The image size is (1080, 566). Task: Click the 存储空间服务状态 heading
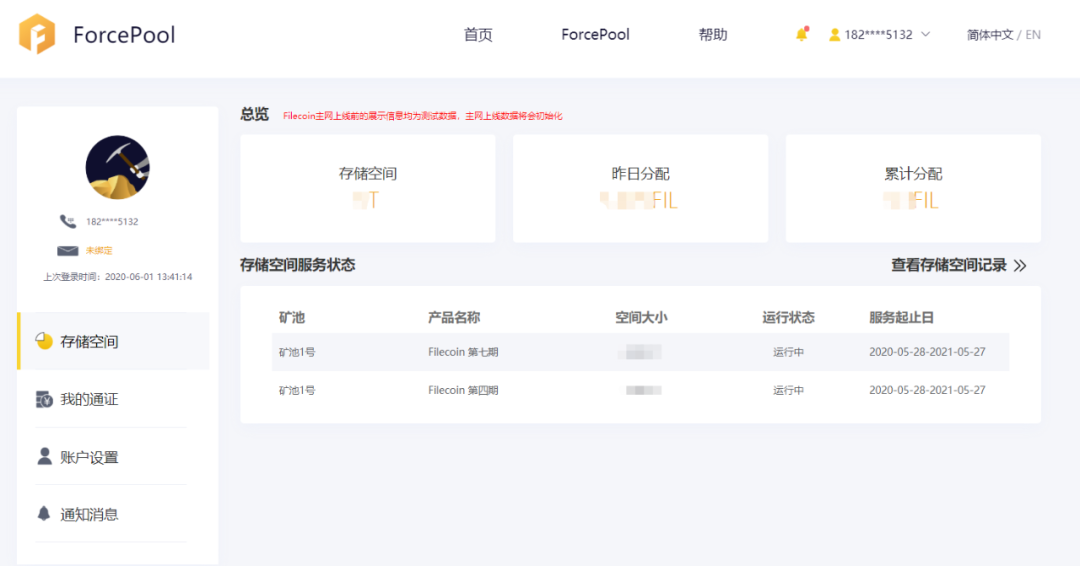pyautogui.click(x=298, y=265)
